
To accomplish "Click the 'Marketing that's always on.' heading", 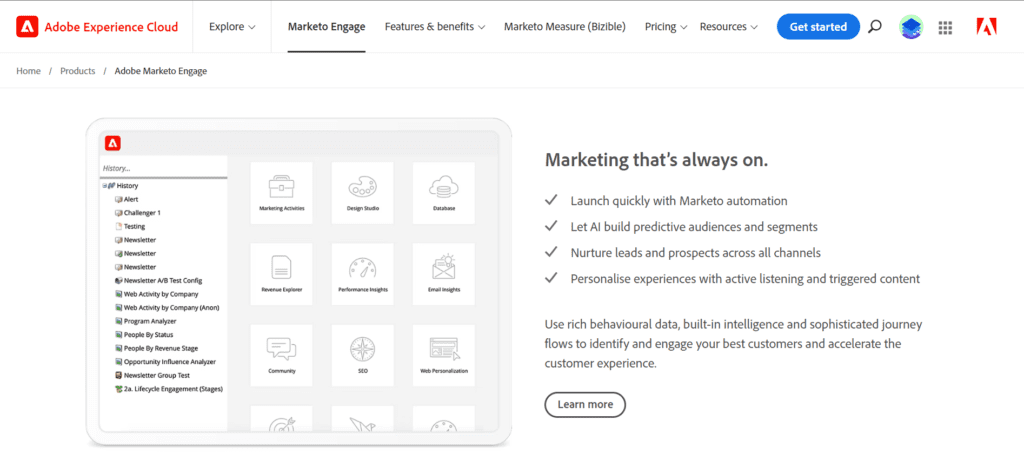I will (656, 160).
